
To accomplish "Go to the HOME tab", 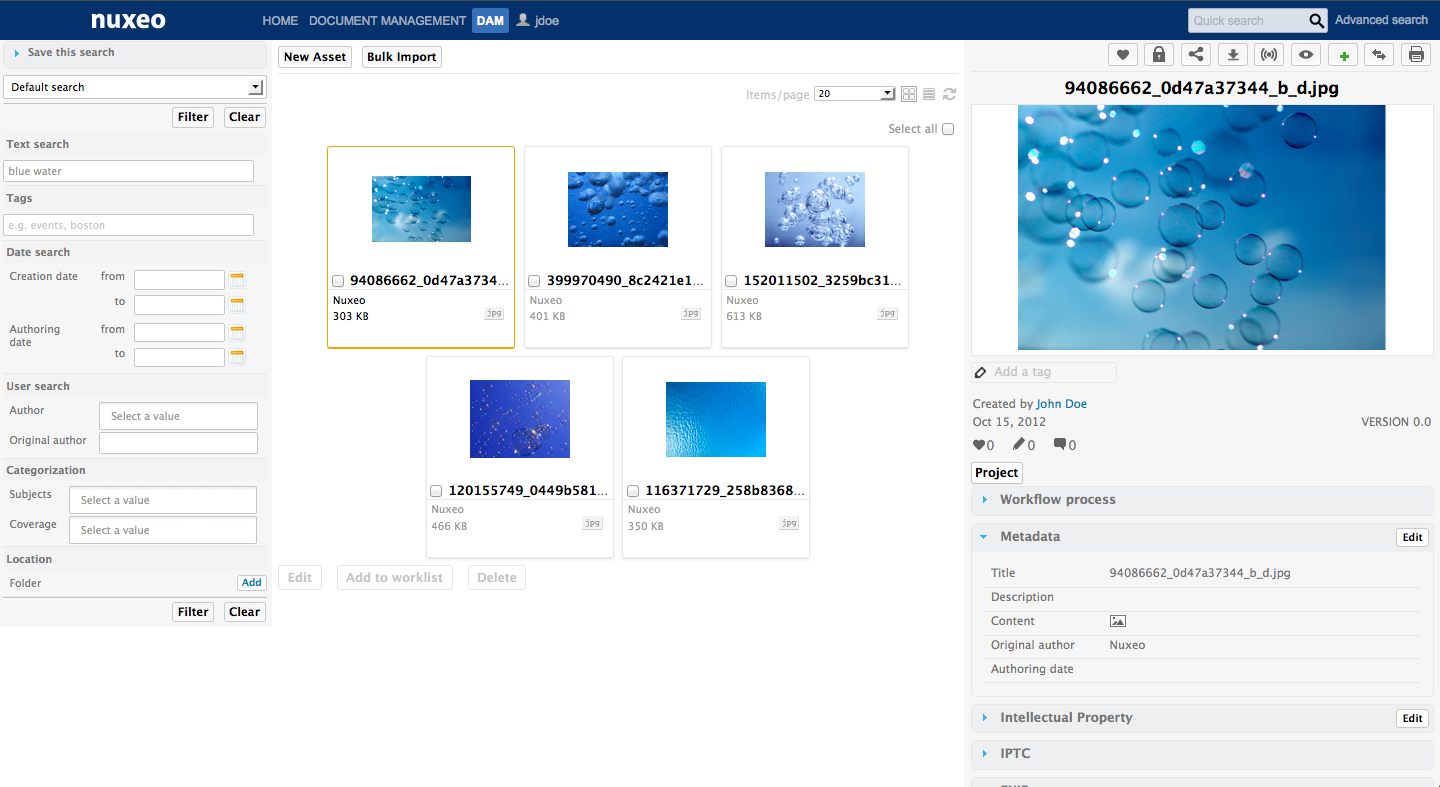I will [x=280, y=20].
